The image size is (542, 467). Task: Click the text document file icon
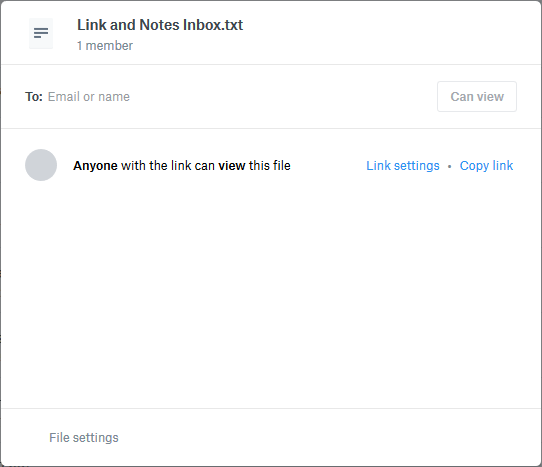coord(41,34)
